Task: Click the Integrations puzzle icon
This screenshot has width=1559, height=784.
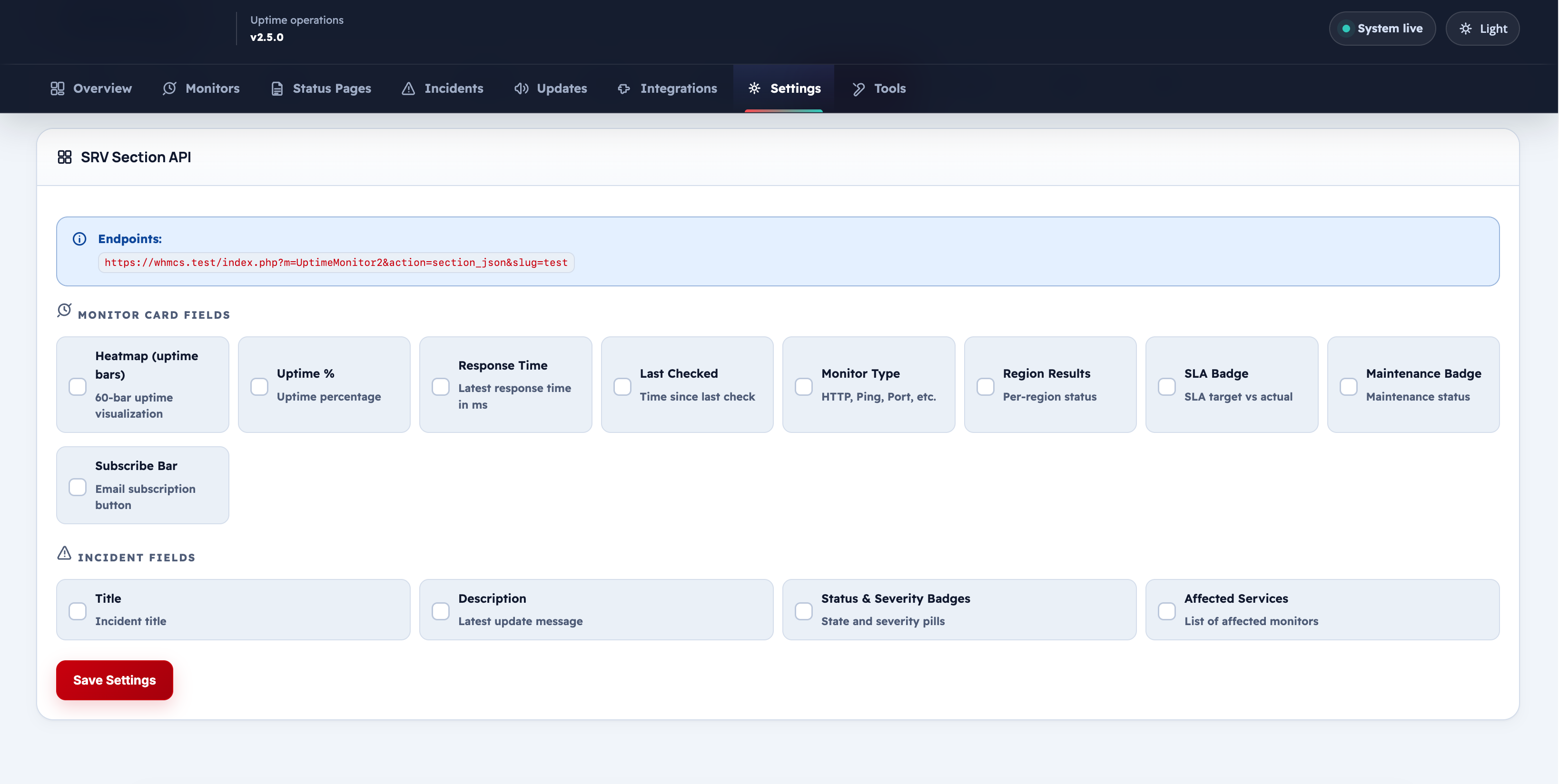Action: [x=624, y=89]
